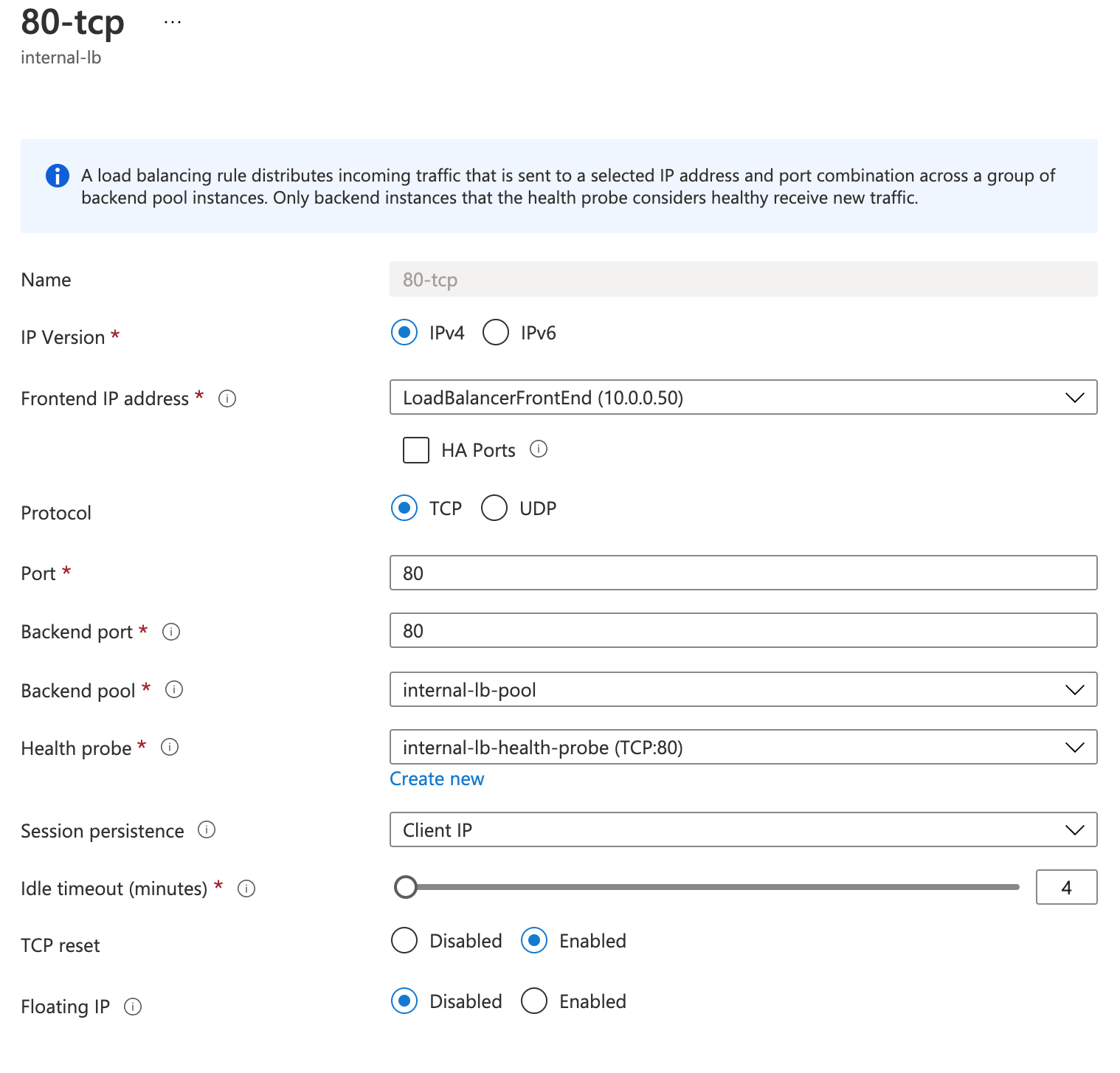1120x1073 pixels.
Task: Select the UDP protocol option
Action: (494, 508)
